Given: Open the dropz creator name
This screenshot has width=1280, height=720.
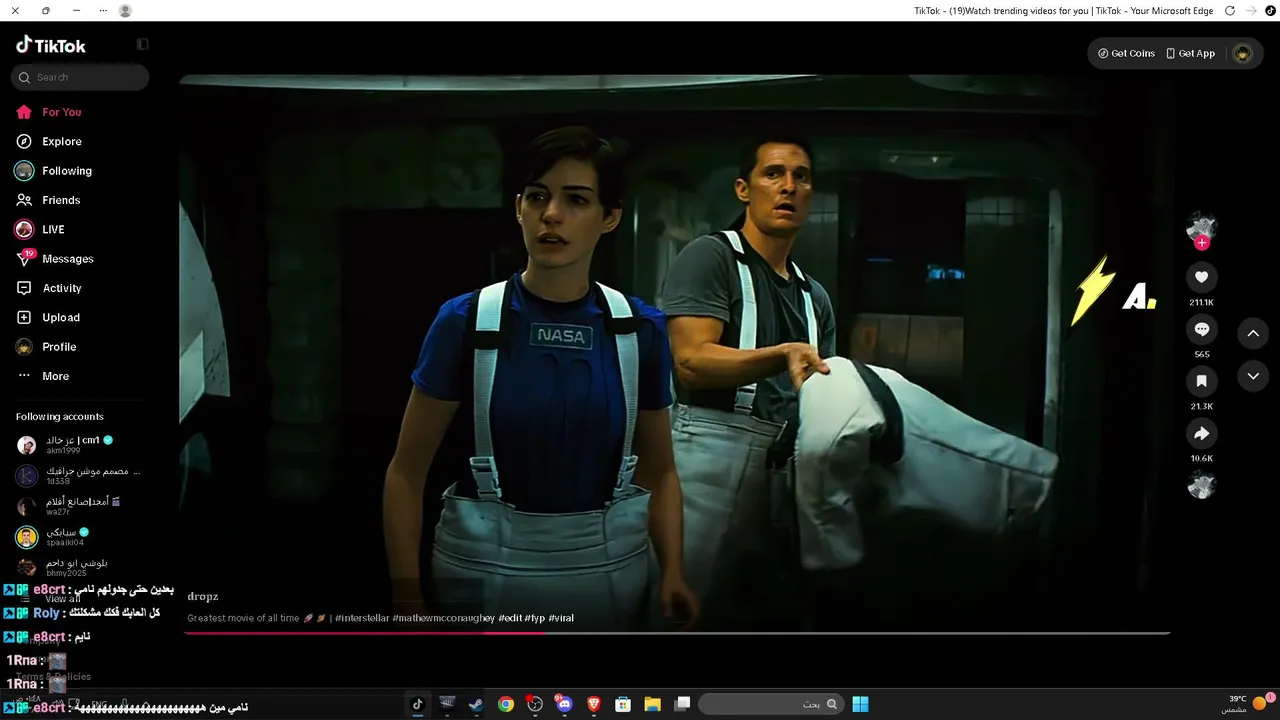Looking at the screenshot, I should click(x=203, y=597).
